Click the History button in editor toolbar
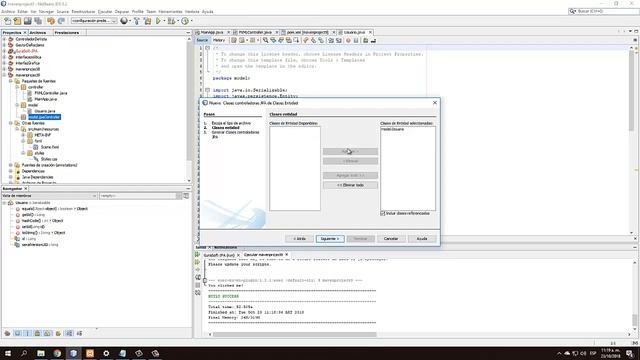This screenshot has height=360, width=640. click(x=219, y=40)
